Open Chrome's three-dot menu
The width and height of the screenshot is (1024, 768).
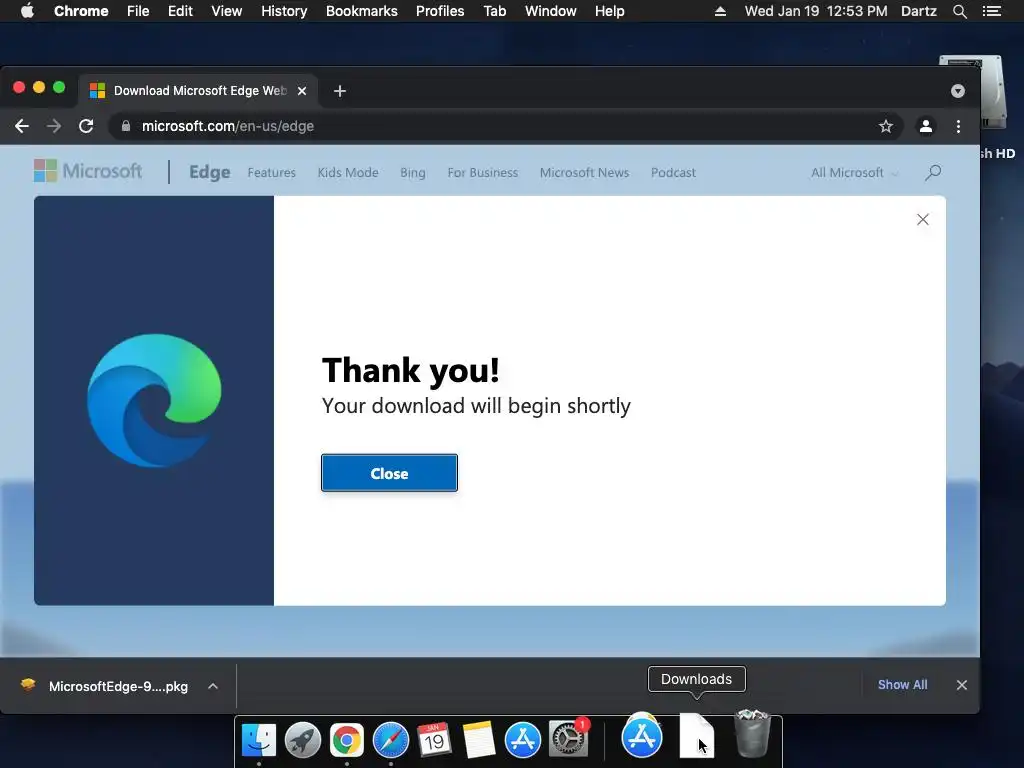[x=958, y=126]
